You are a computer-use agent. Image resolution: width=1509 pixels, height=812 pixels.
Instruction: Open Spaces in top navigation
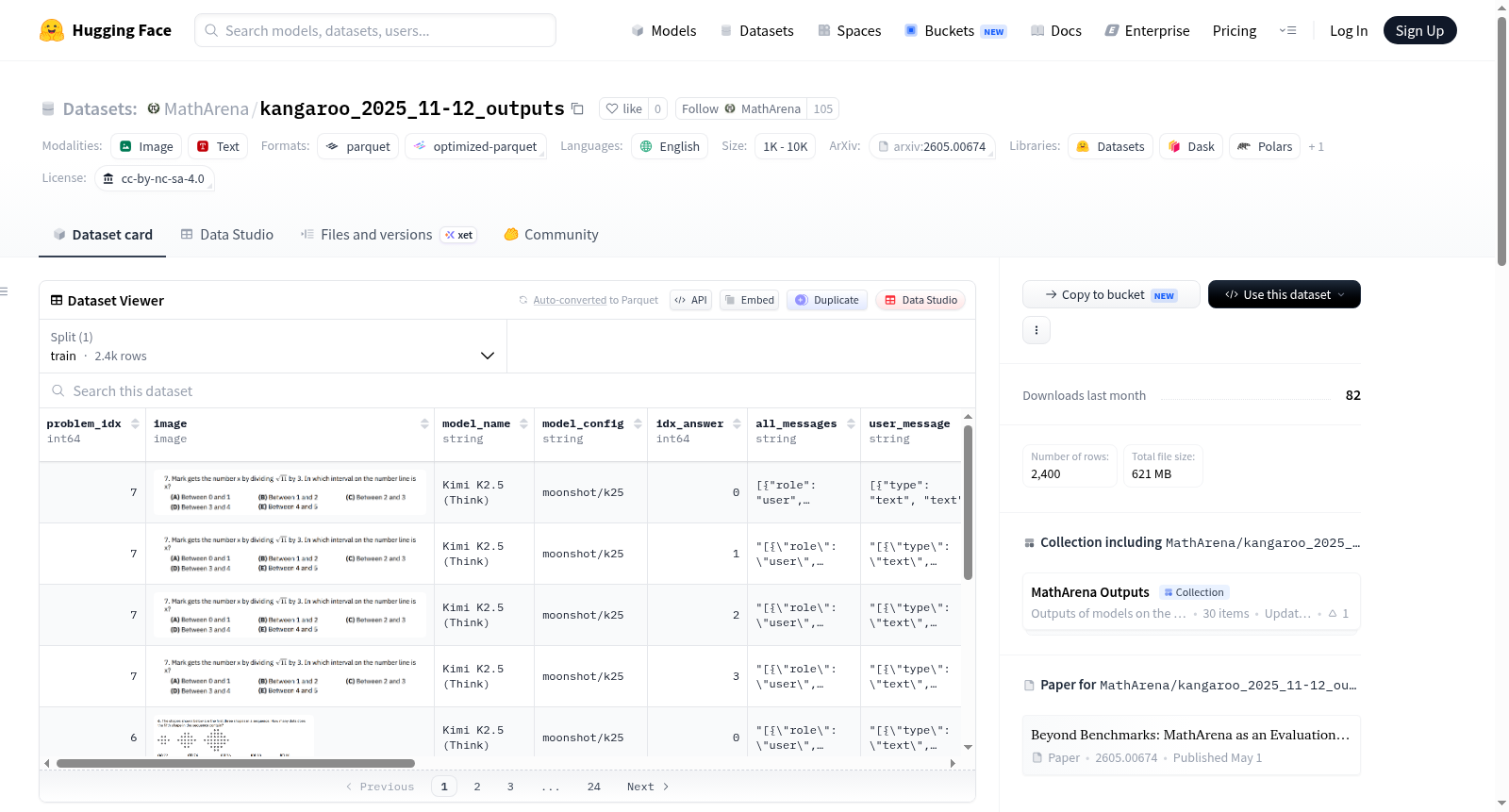849,30
